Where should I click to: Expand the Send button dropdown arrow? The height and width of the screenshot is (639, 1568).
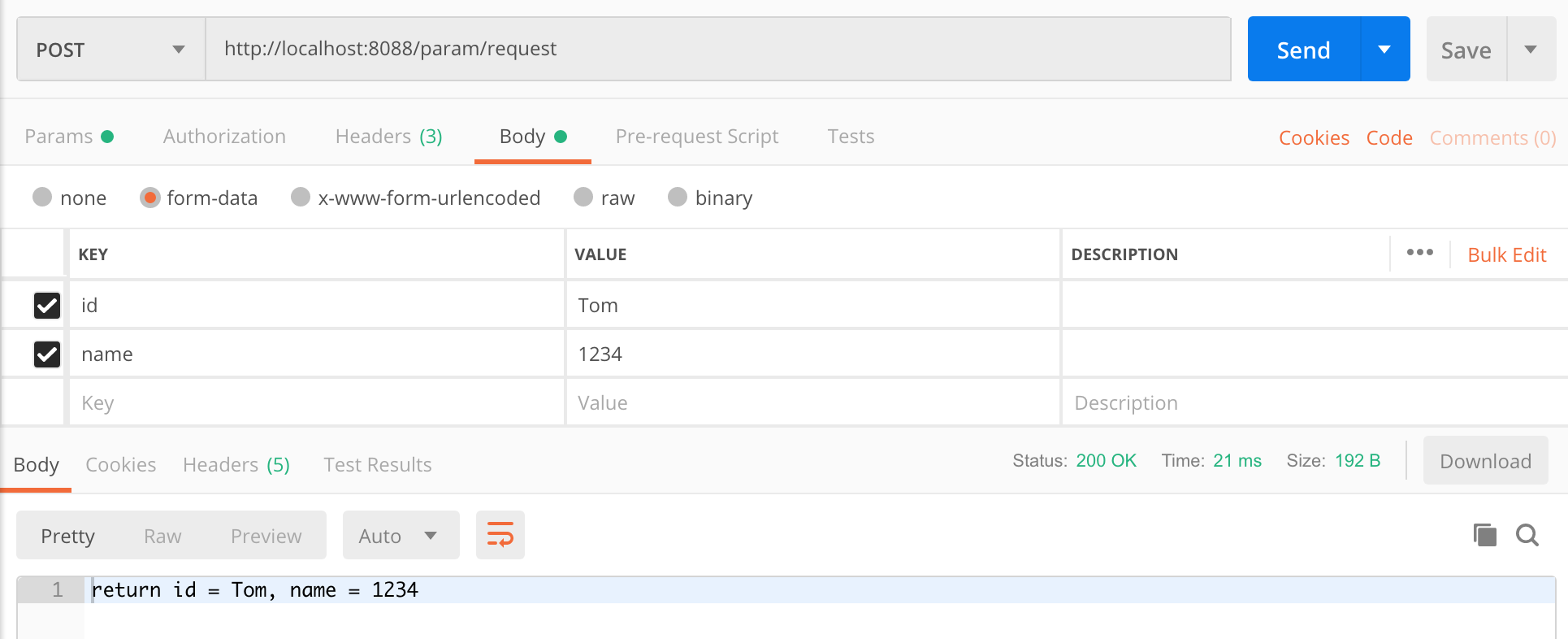(x=1385, y=50)
